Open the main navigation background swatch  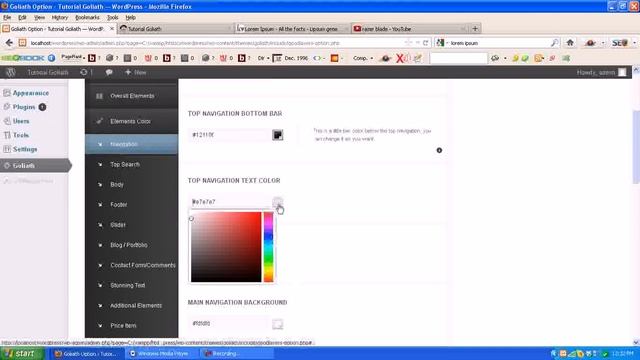coord(278,324)
